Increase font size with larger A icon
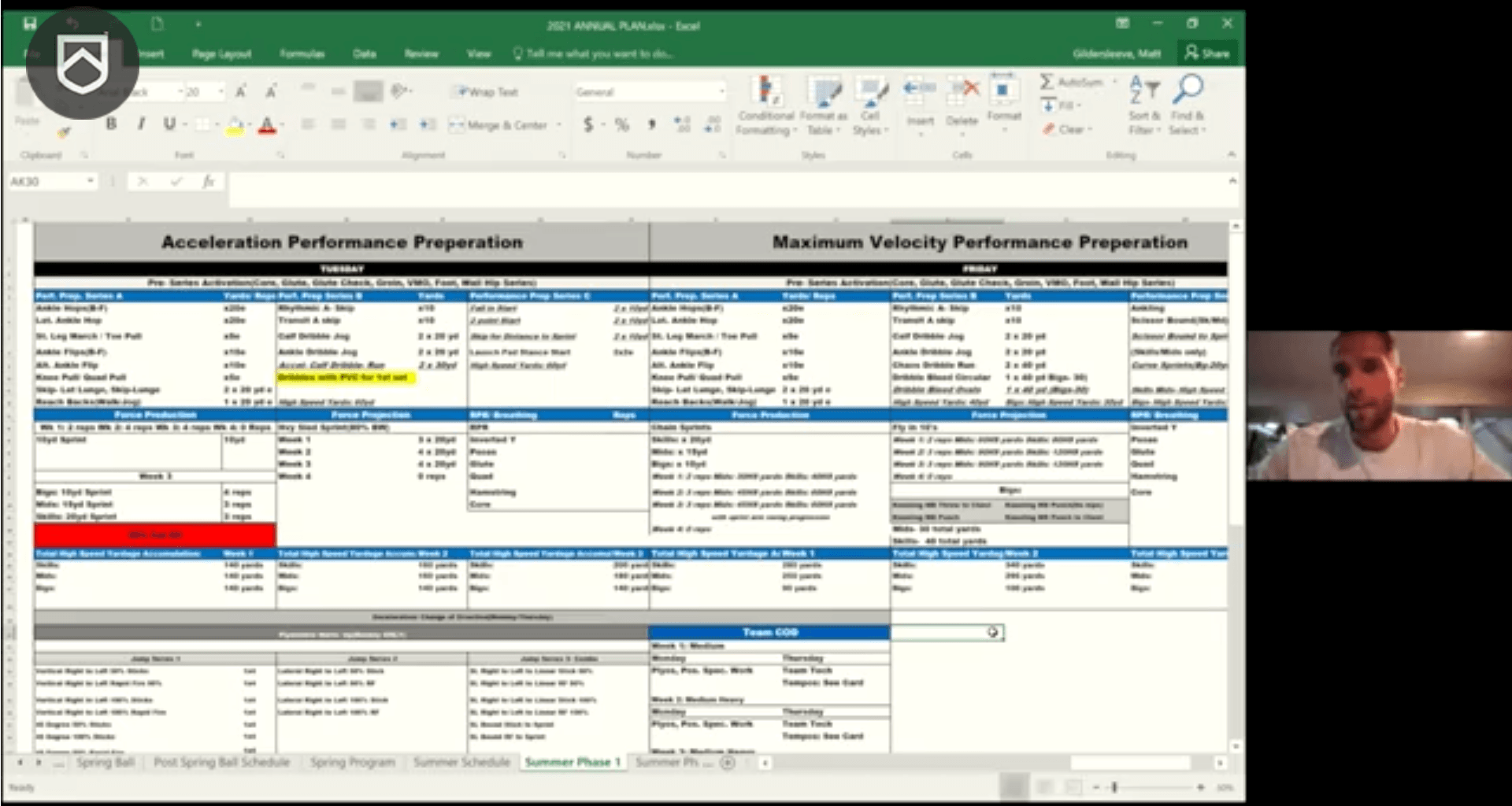 click(x=241, y=92)
